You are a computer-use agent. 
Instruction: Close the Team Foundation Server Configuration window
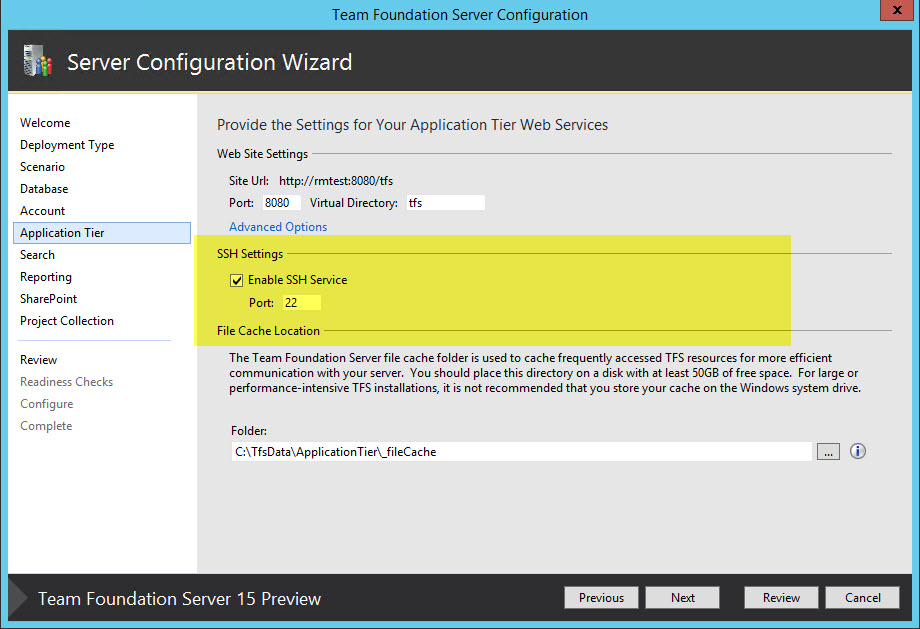coord(897,10)
